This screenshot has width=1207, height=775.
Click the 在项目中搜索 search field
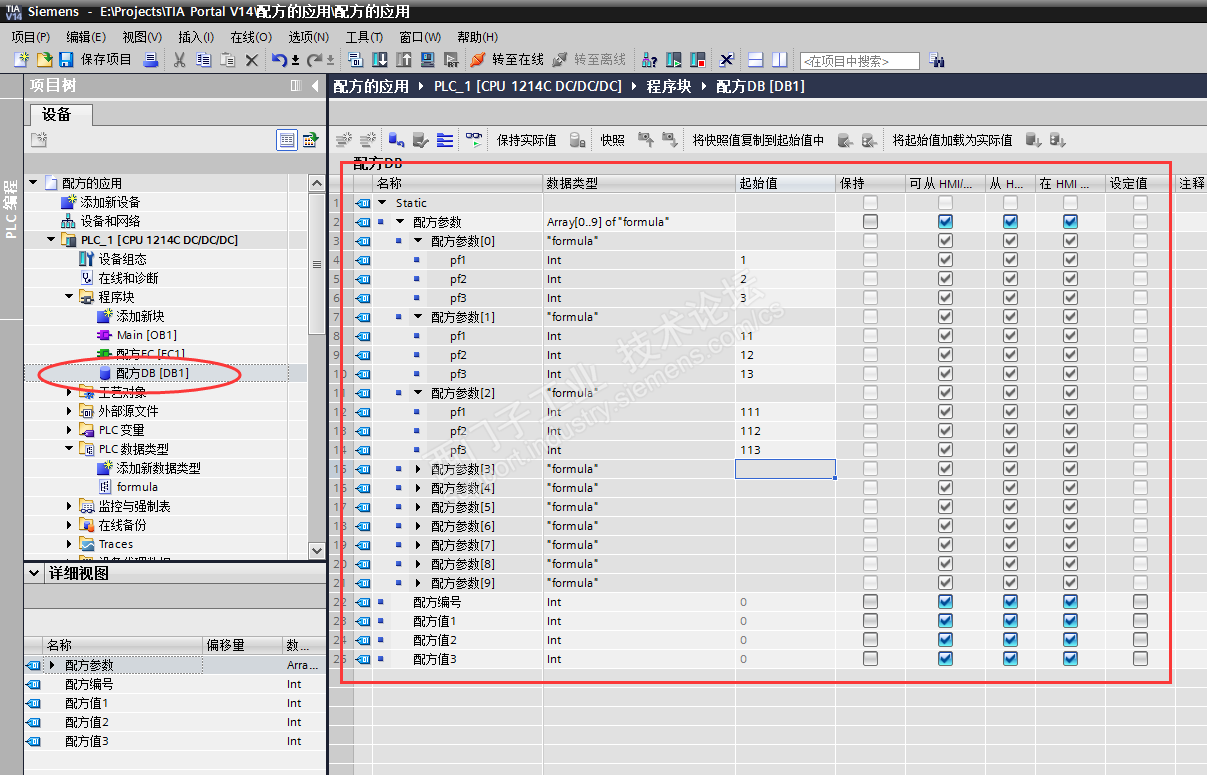[859, 61]
